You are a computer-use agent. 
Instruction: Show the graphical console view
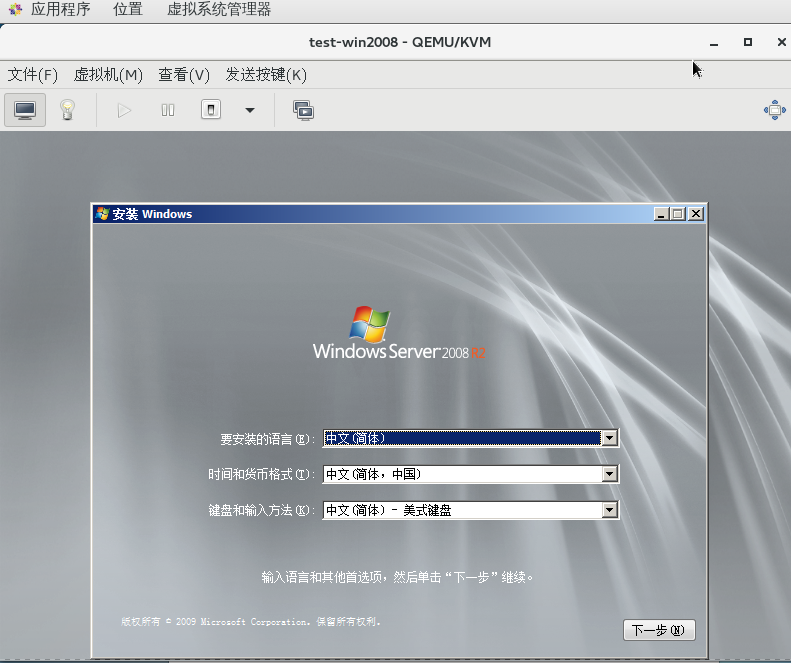[x=25, y=110]
